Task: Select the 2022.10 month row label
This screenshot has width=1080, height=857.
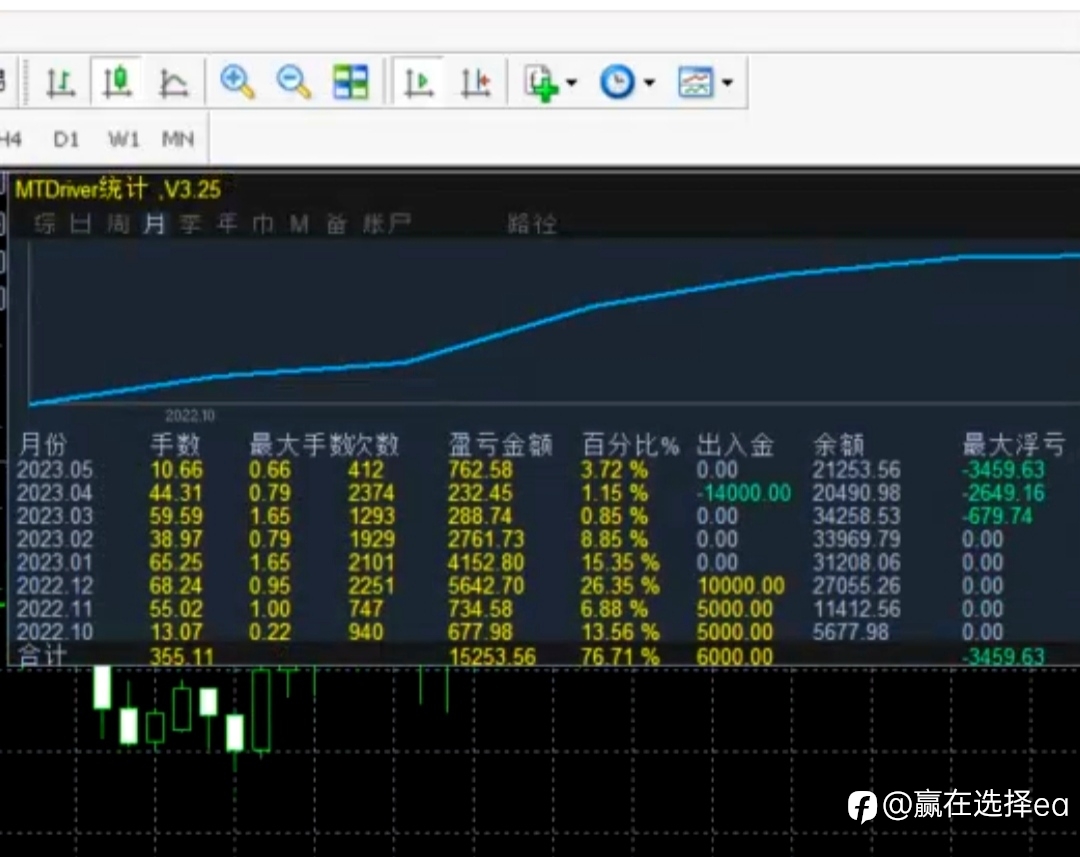Action: click(54, 632)
